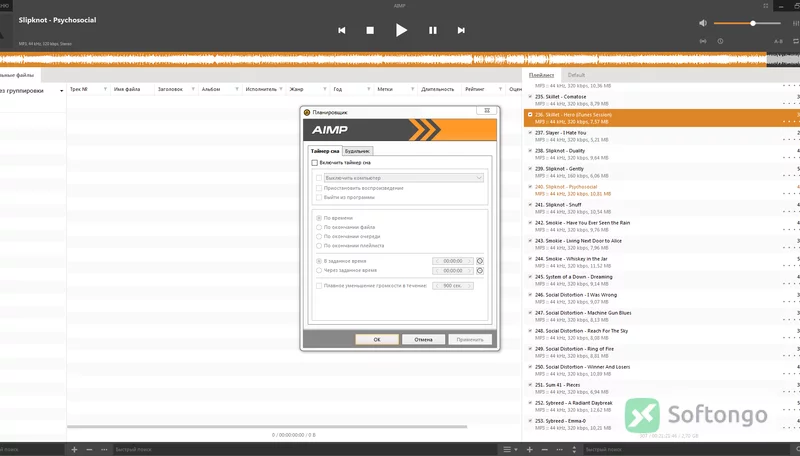Tick the 'Приостановить воспроизведение' checkbox

(x=319, y=188)
